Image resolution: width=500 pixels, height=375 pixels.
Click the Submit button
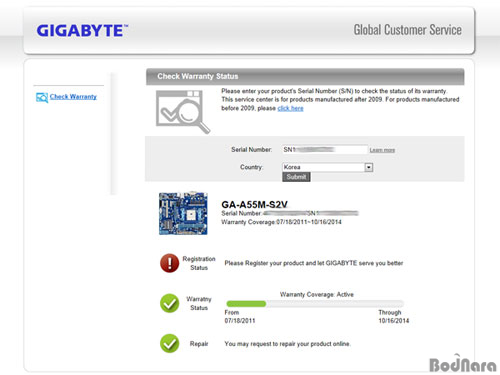point(296,177)
